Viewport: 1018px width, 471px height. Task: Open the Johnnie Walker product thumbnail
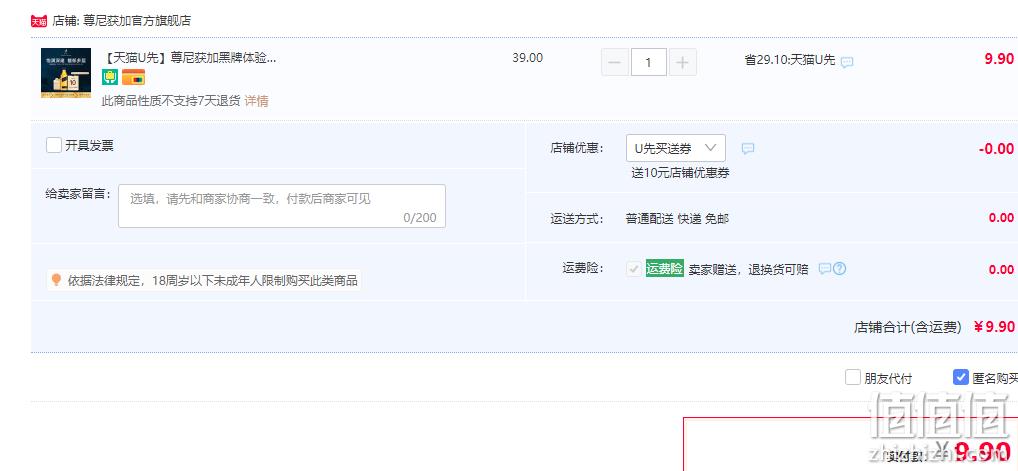[66, 73]
